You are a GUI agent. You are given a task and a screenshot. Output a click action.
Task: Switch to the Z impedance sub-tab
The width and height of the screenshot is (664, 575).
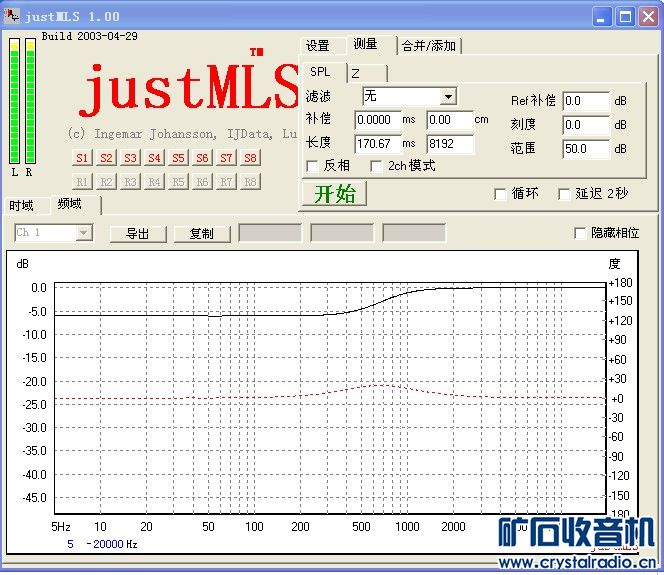point(367,73)
